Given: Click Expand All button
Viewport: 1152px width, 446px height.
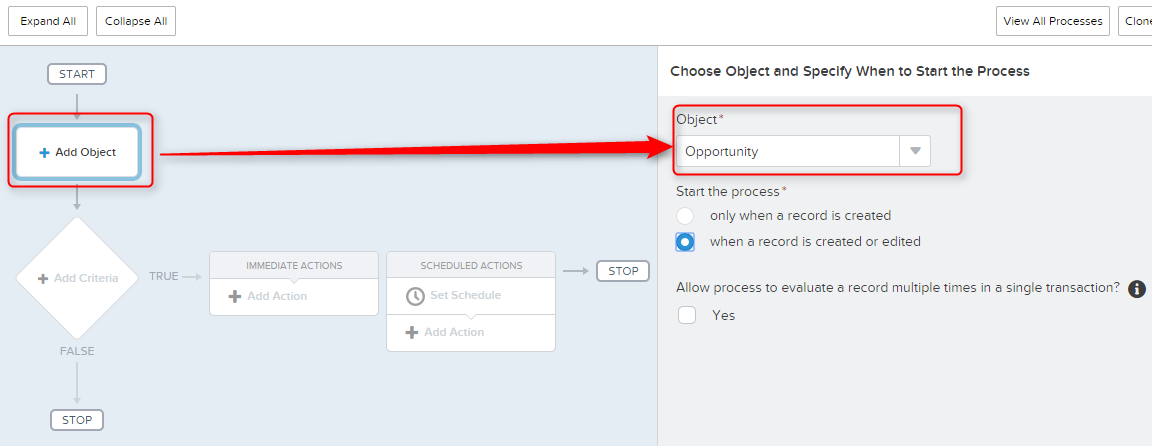Looking at the screenshot, I should (x=48, y=21).
